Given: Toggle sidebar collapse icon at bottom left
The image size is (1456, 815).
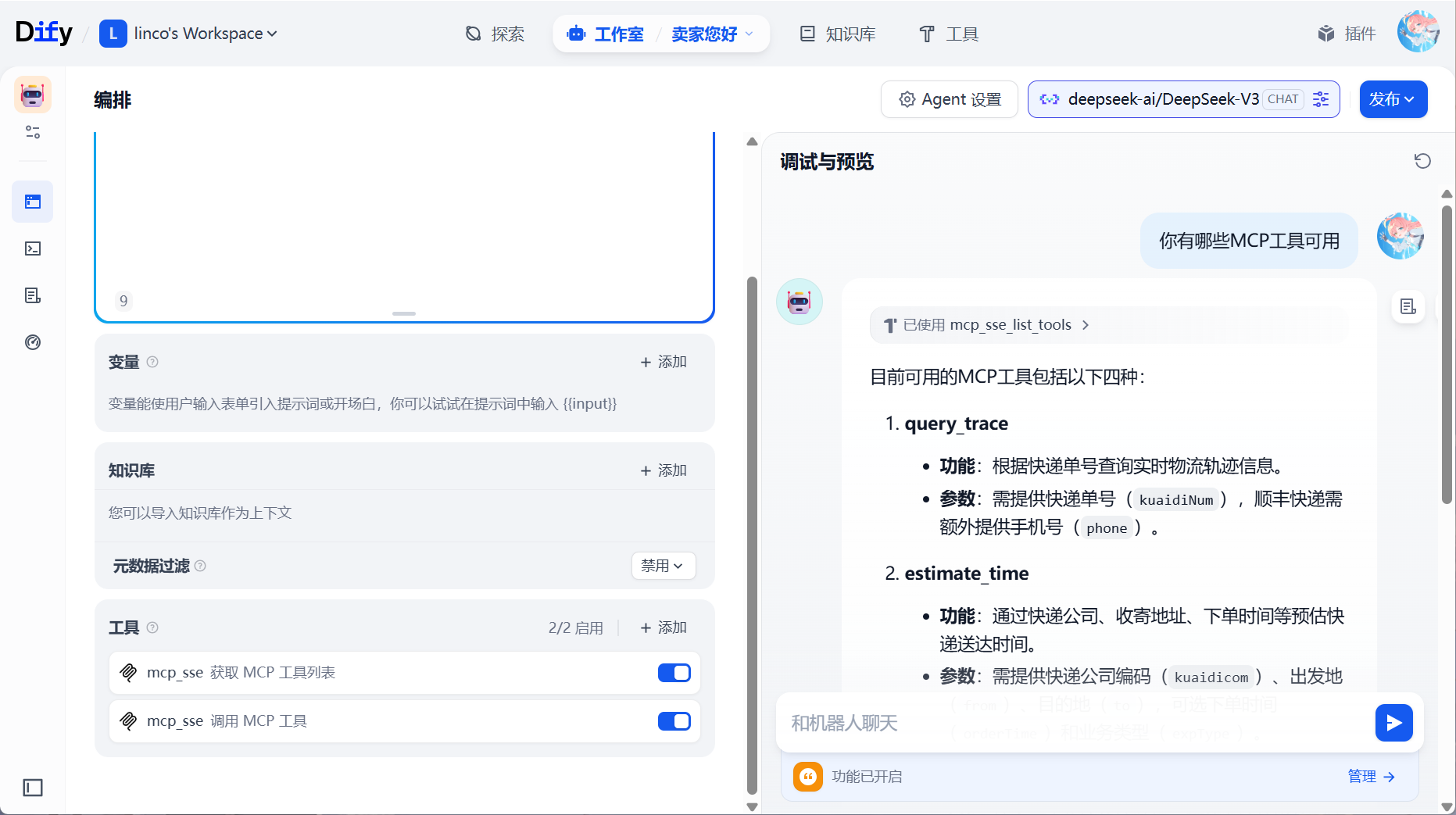Looking at the screenshot, I should tap(33, 788).
